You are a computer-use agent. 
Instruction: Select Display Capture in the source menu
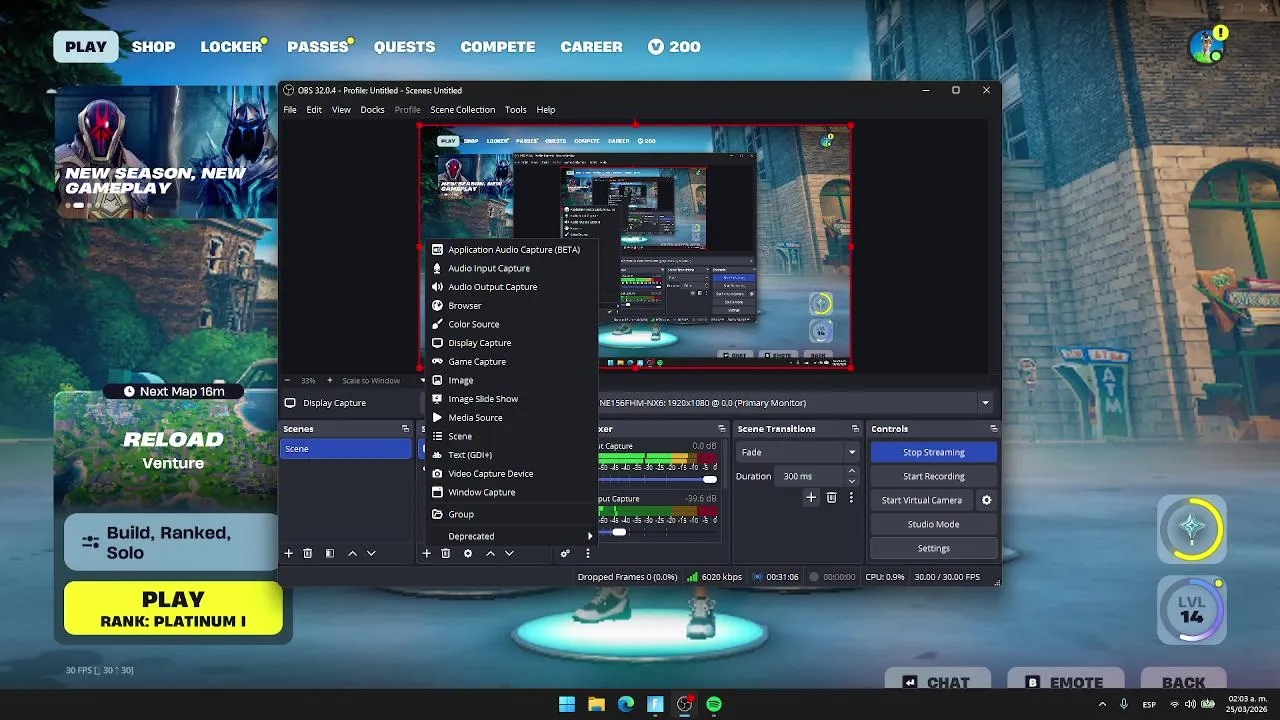(479, 343)
